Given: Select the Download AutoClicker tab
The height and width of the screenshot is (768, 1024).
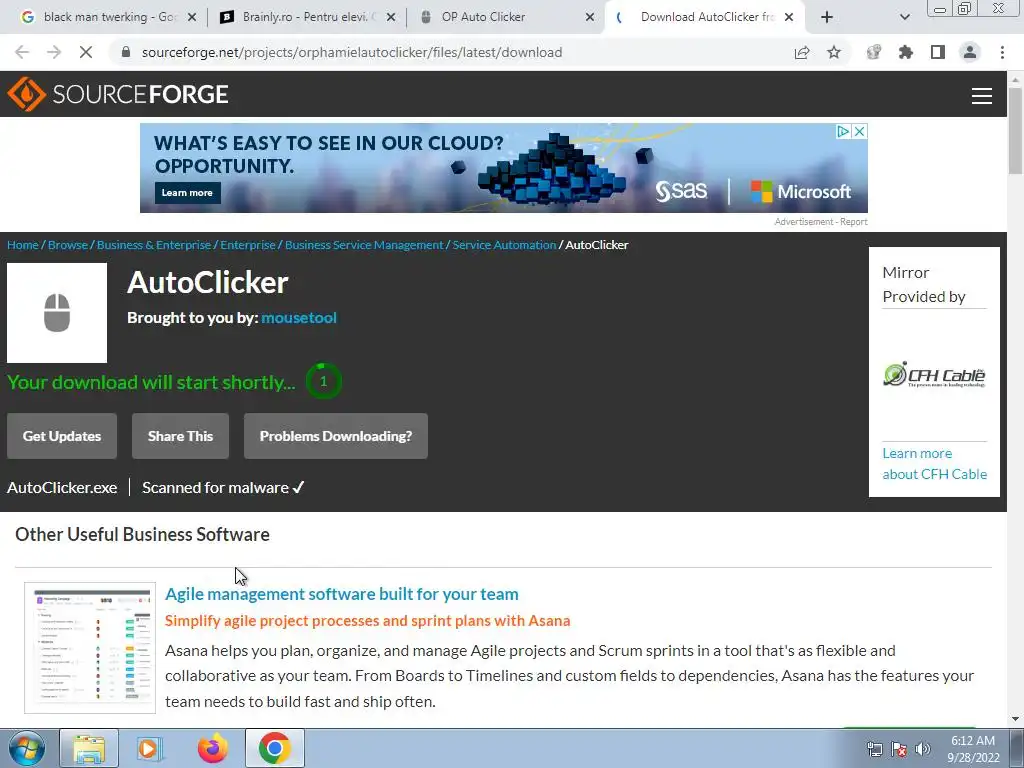Looking at the screenshot, I should (x=705, y=17).
